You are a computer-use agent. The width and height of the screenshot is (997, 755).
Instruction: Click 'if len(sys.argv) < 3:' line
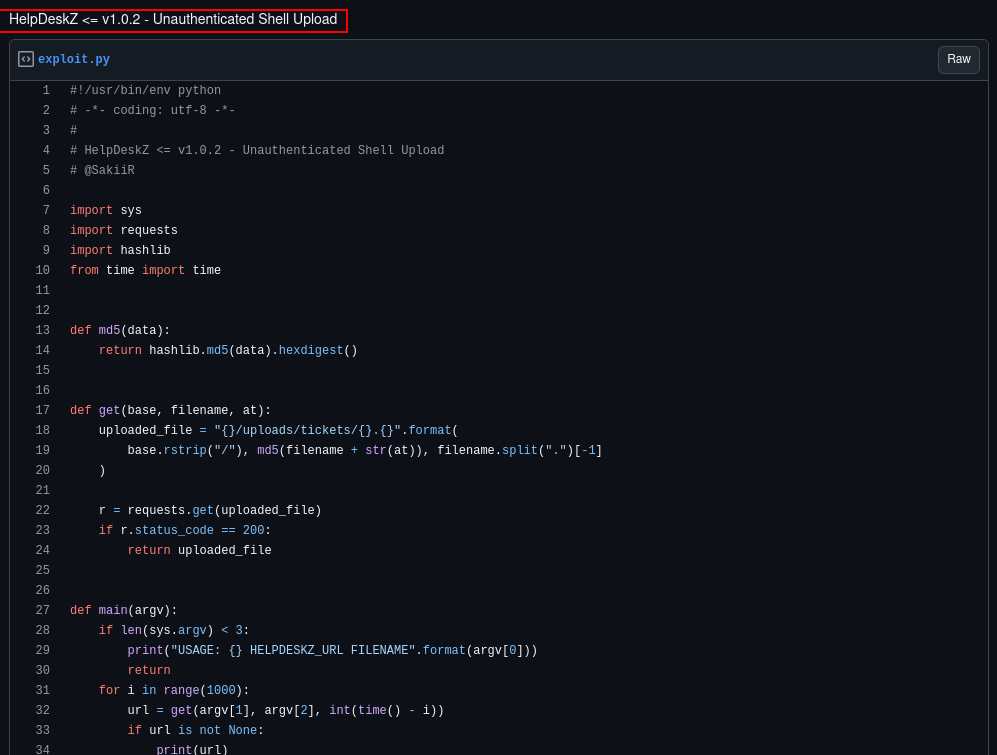[x=174, y=630]
